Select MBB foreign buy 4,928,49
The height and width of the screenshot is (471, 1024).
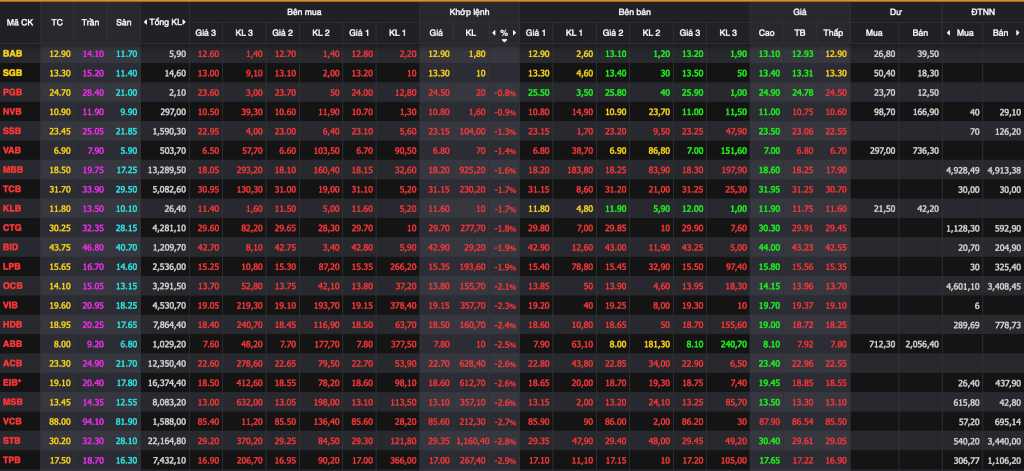click(963, 171)
